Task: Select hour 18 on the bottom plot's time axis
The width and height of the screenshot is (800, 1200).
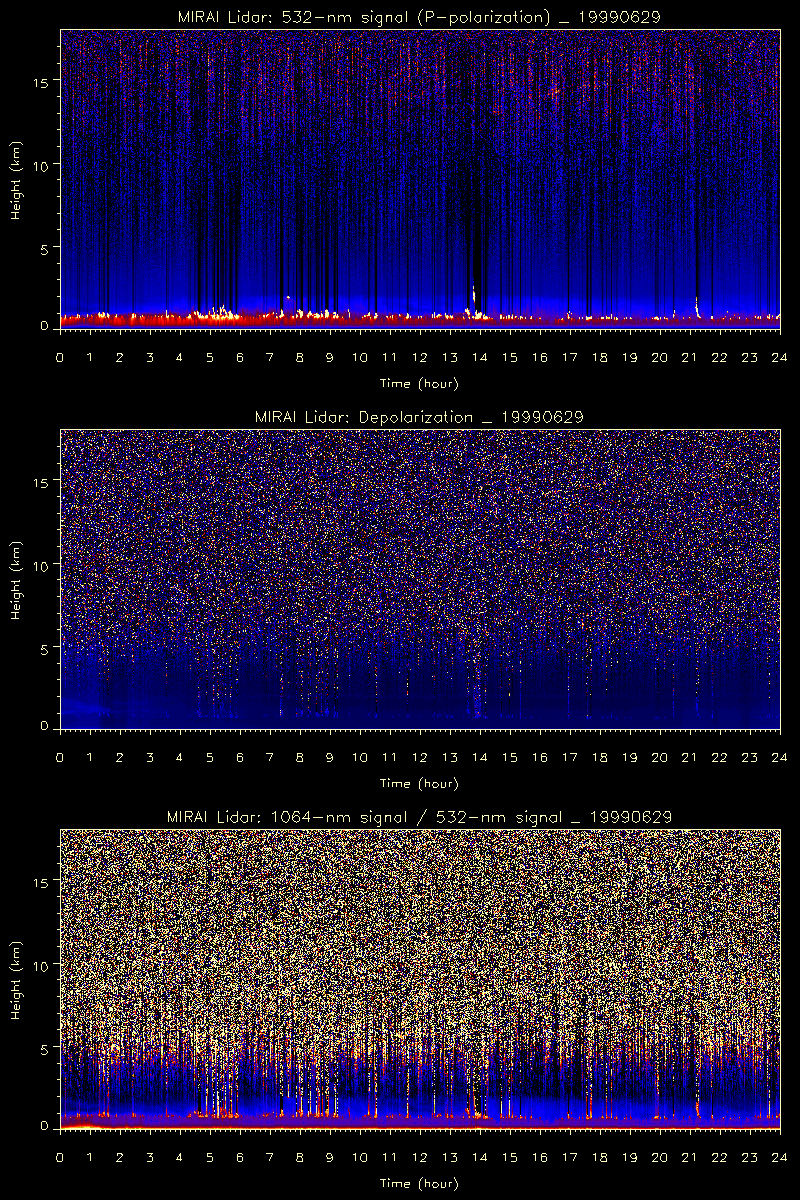Action: 599,1157
